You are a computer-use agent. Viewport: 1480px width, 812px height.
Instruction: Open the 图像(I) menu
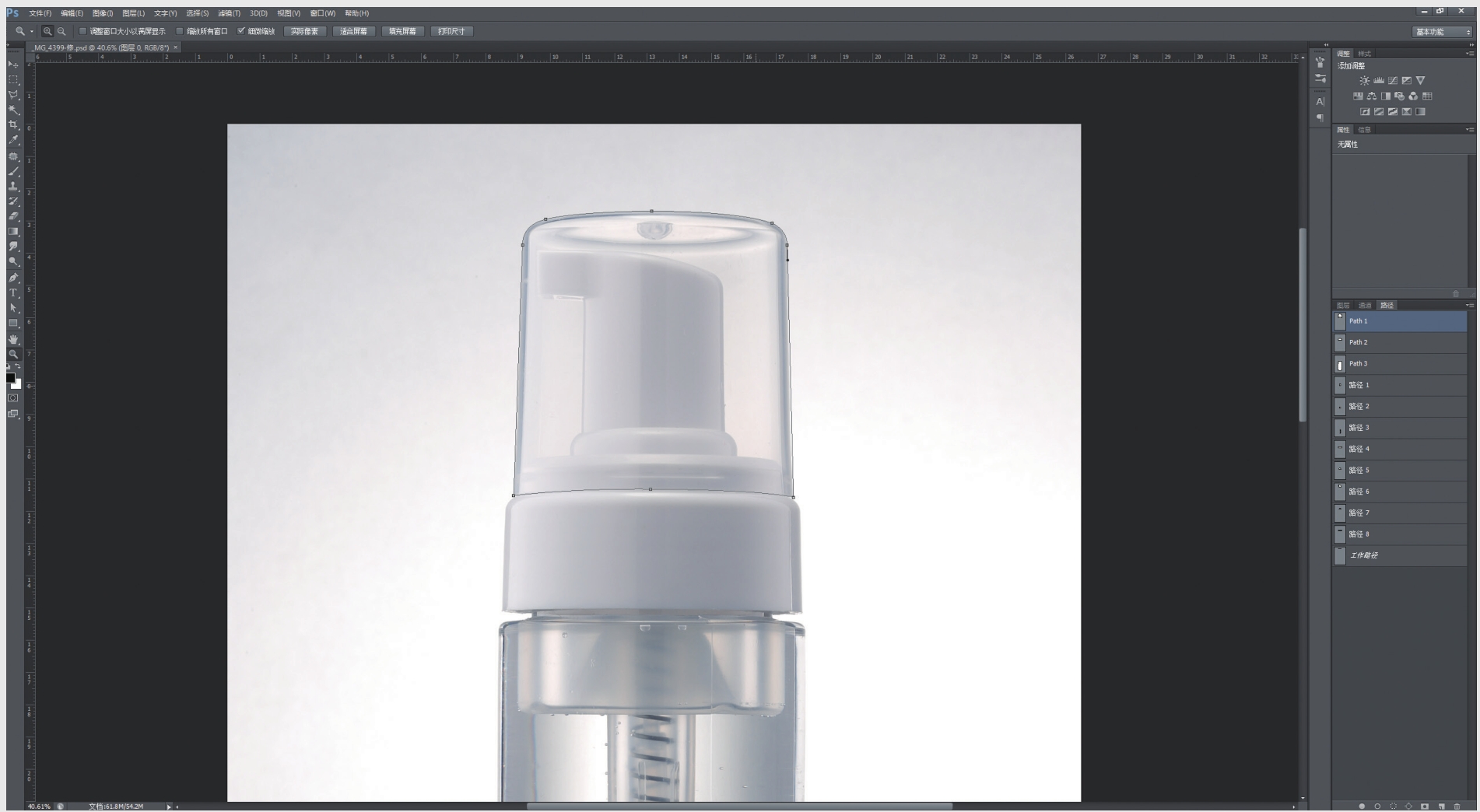coord(103,13)
